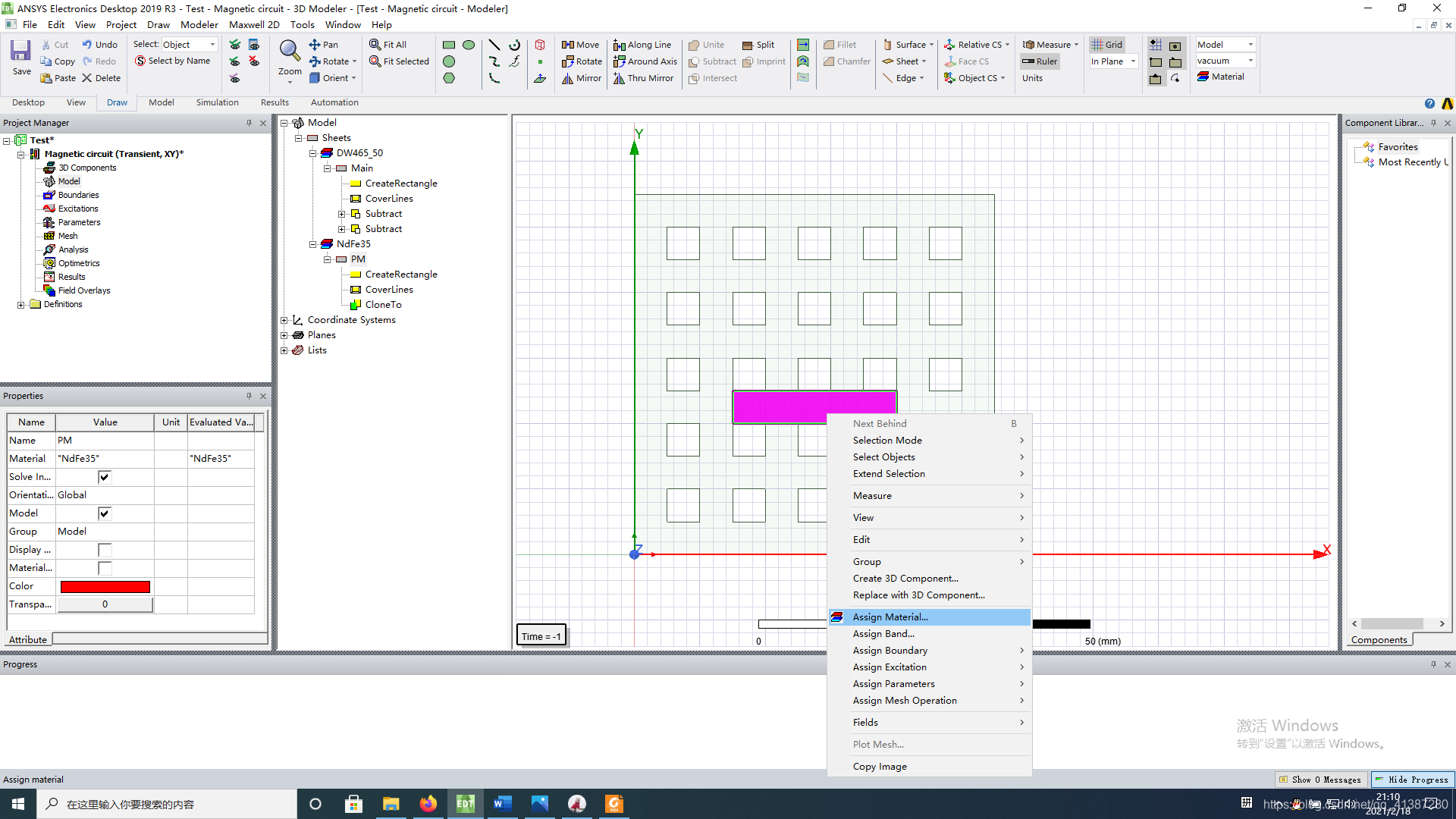The width and height of the screenshot is (1456, 819).
Task: Open the Maxwell 2D menu
Action: [254, 24]
